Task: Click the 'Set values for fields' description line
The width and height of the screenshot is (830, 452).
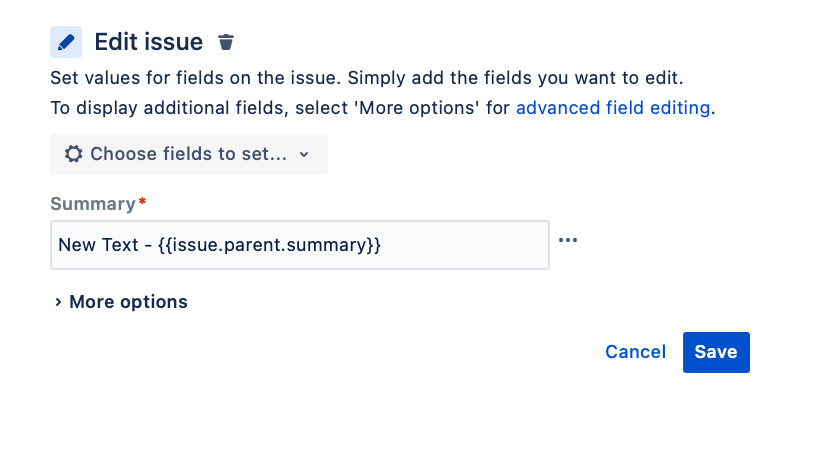Action: click(367, 78)
